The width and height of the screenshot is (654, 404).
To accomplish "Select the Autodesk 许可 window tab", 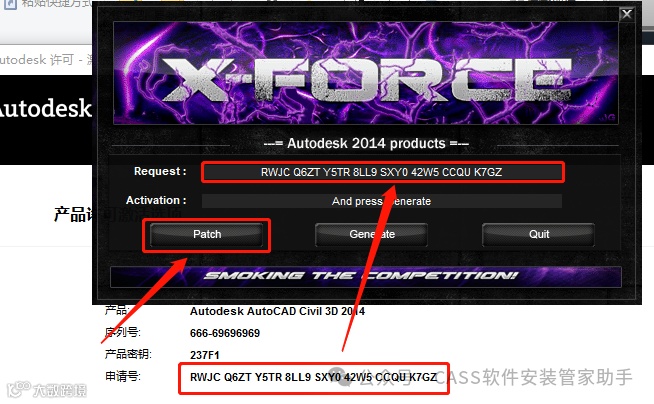I will click(x=46, y=60).
